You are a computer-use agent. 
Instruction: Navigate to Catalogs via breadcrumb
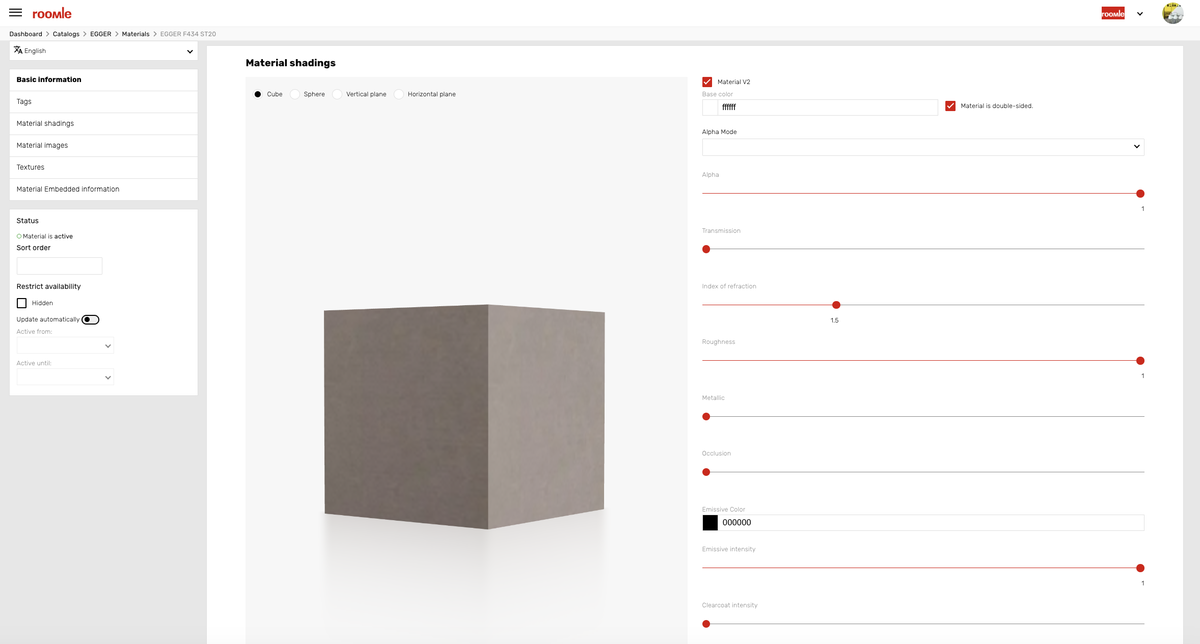tap(66, 33)
